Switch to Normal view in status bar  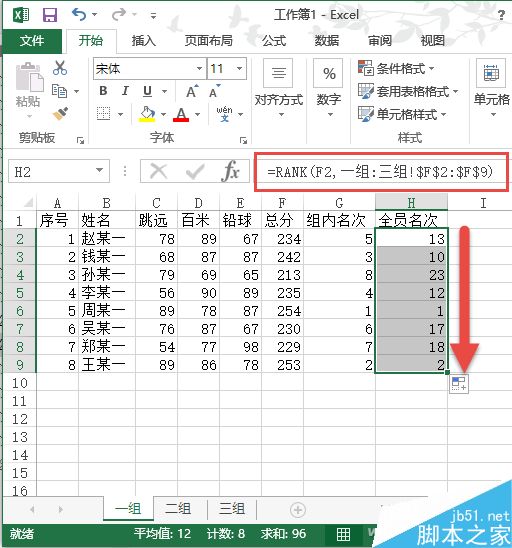[x=343, y=534]
